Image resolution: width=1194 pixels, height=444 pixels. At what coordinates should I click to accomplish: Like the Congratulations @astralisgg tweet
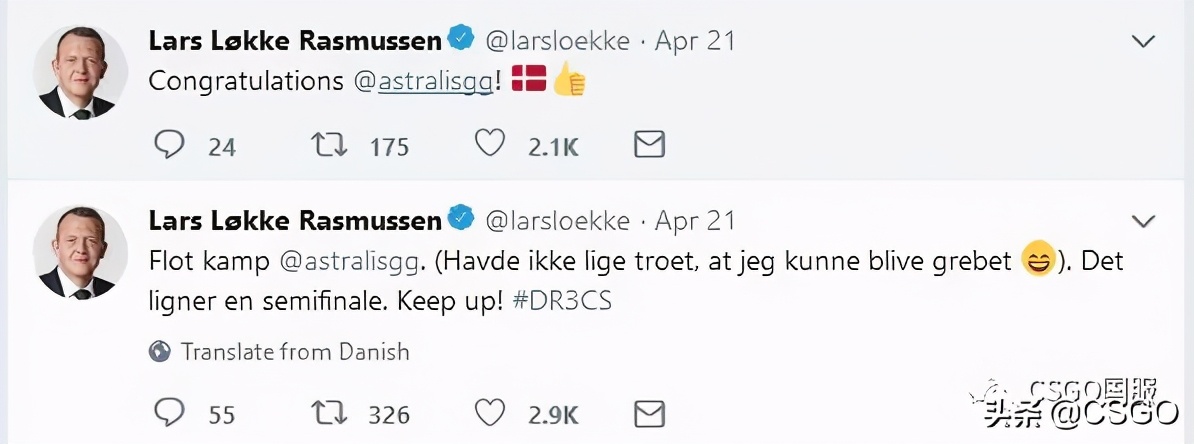(x=489, y=146)
